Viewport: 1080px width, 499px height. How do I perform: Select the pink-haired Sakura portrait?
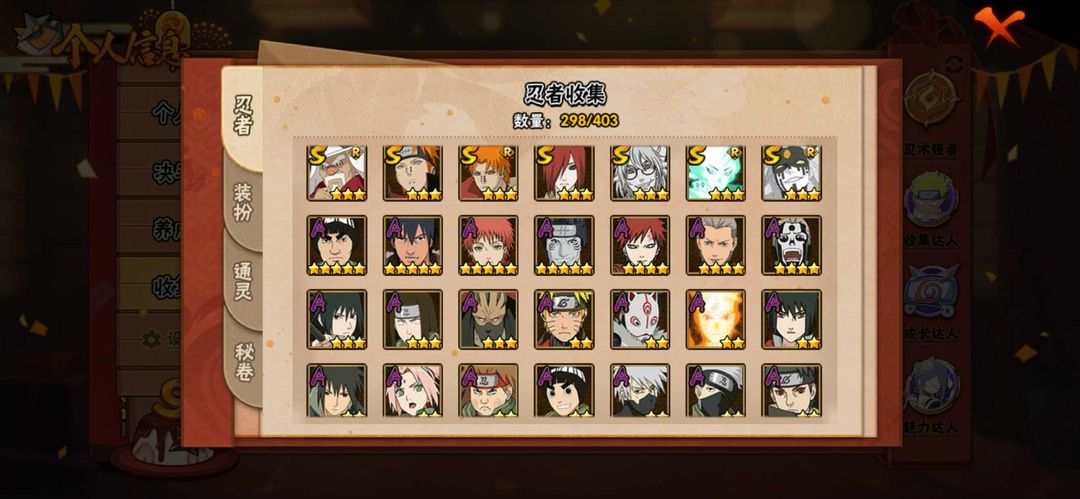413,391
